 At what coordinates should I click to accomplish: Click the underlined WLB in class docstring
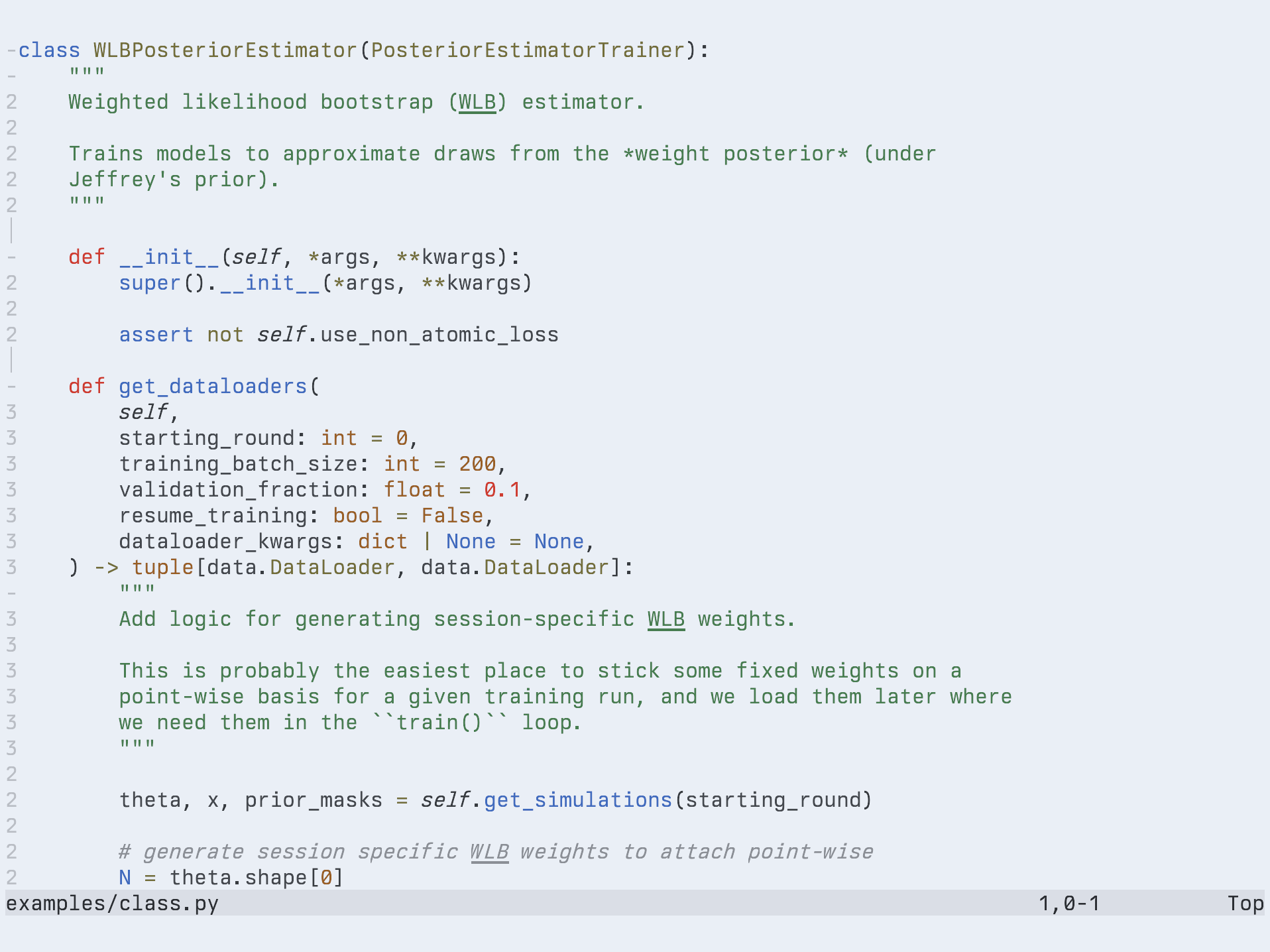point(477,102)
